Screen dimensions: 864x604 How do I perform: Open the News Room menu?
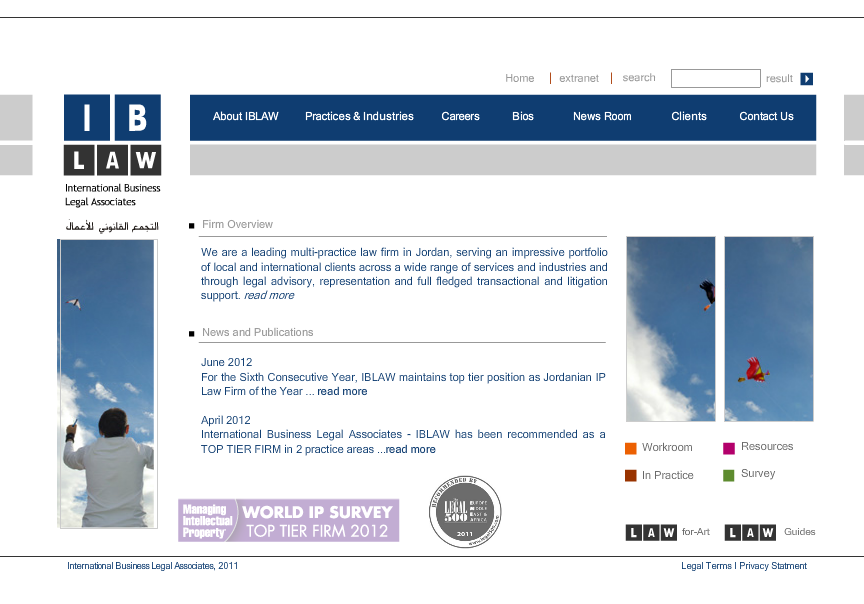click(x=602, y=116)
